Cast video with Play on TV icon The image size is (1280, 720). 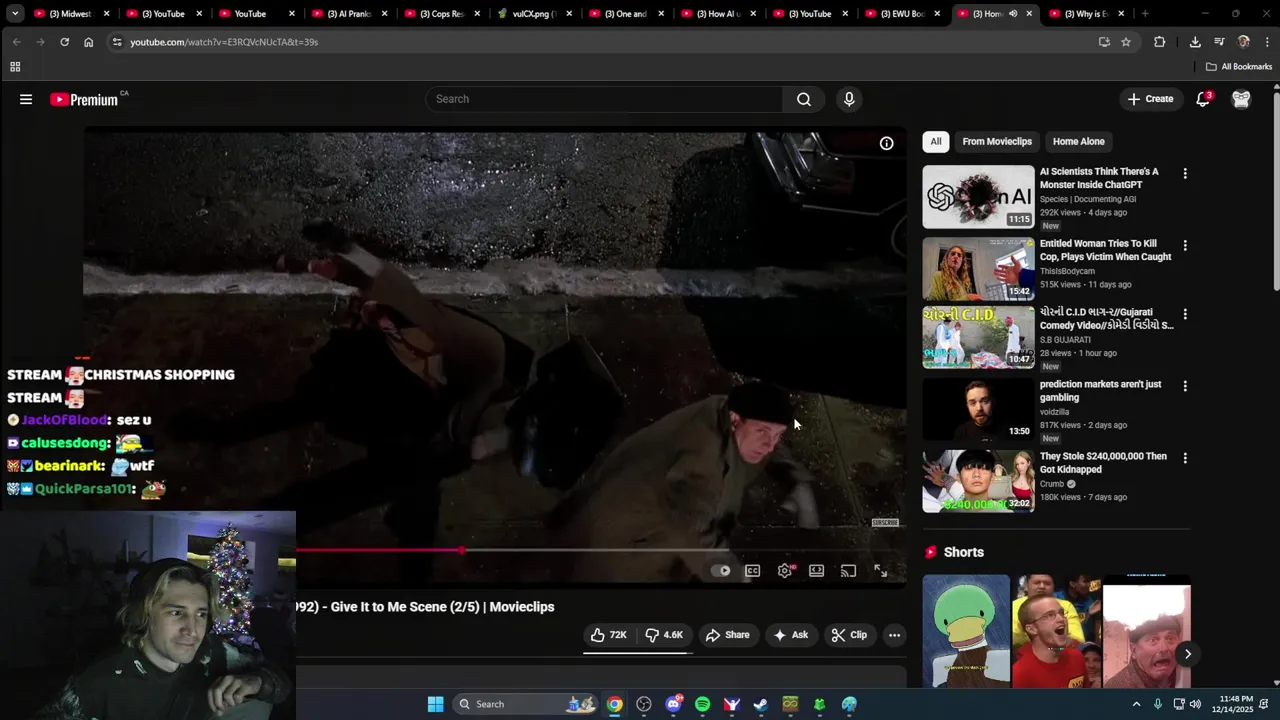pos(848,571)
